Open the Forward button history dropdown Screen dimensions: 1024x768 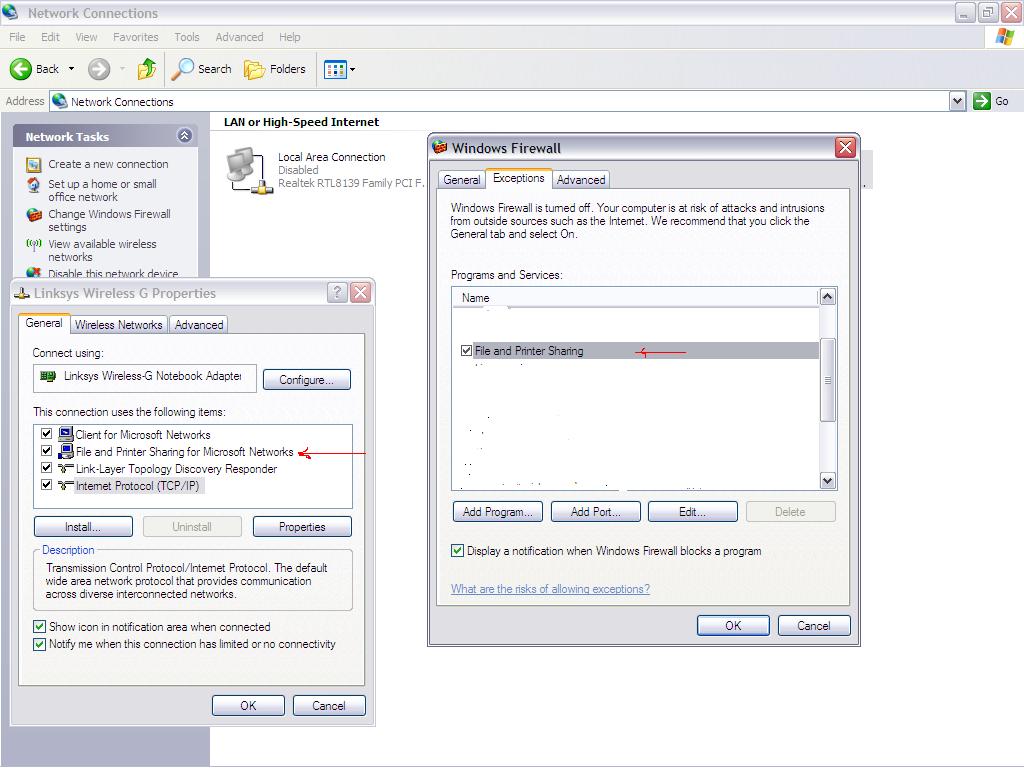pyautogui.click(x=122, y=69)
